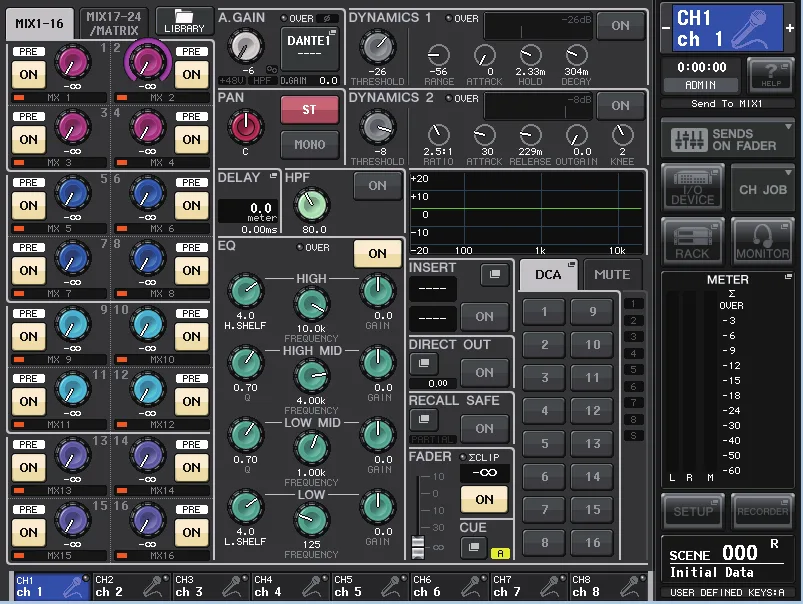Select the CH5 ch 5 microphone strip
This screenshot has width=803, height=604.
click(370, 586)
